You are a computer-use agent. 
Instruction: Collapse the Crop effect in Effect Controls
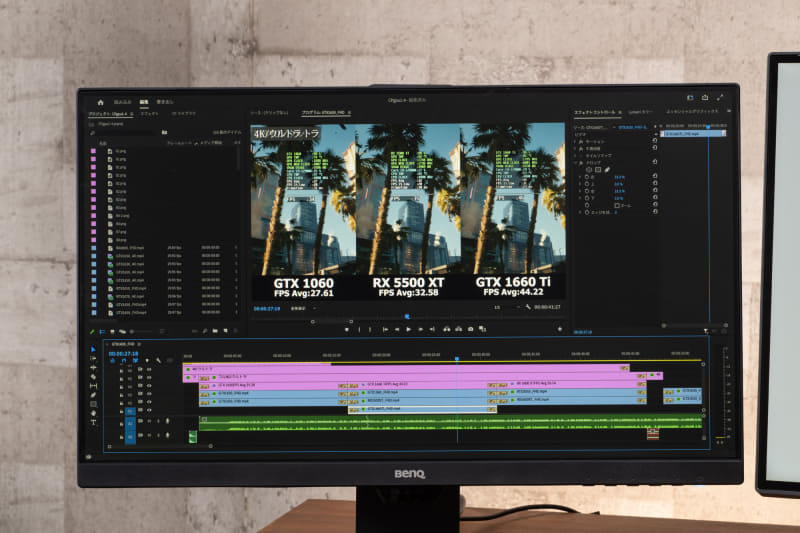point(576,163)
